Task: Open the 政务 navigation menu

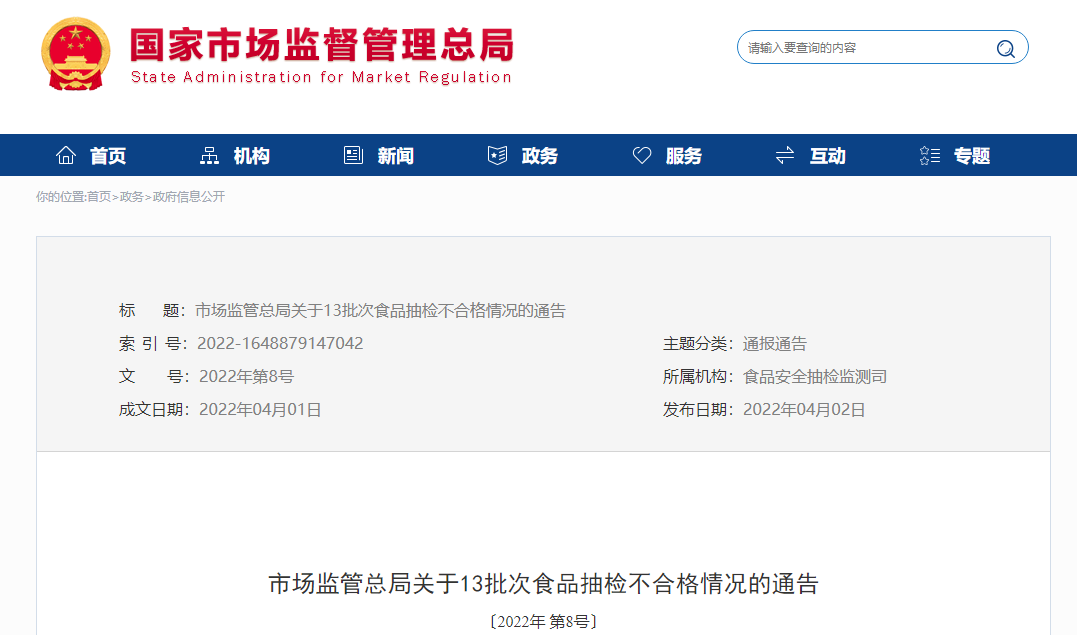Action: click(539, 155)
